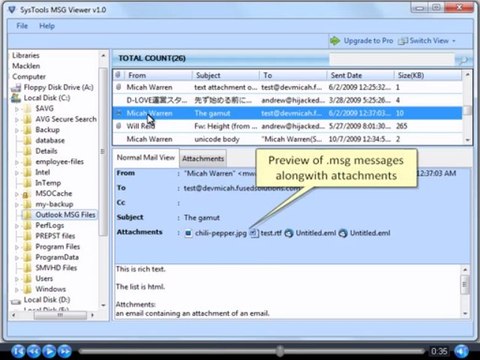Click the Local Disk (C:) drive icon

click(16, 98)
